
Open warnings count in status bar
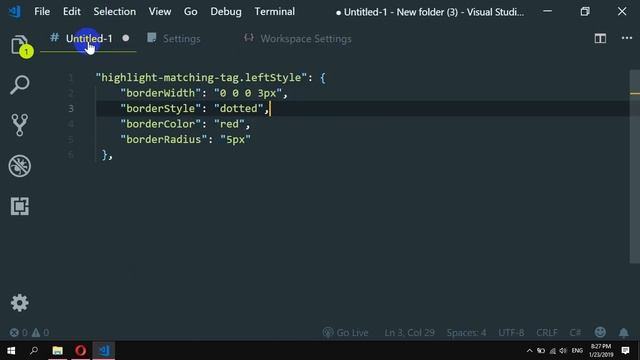tap(40, 333)
